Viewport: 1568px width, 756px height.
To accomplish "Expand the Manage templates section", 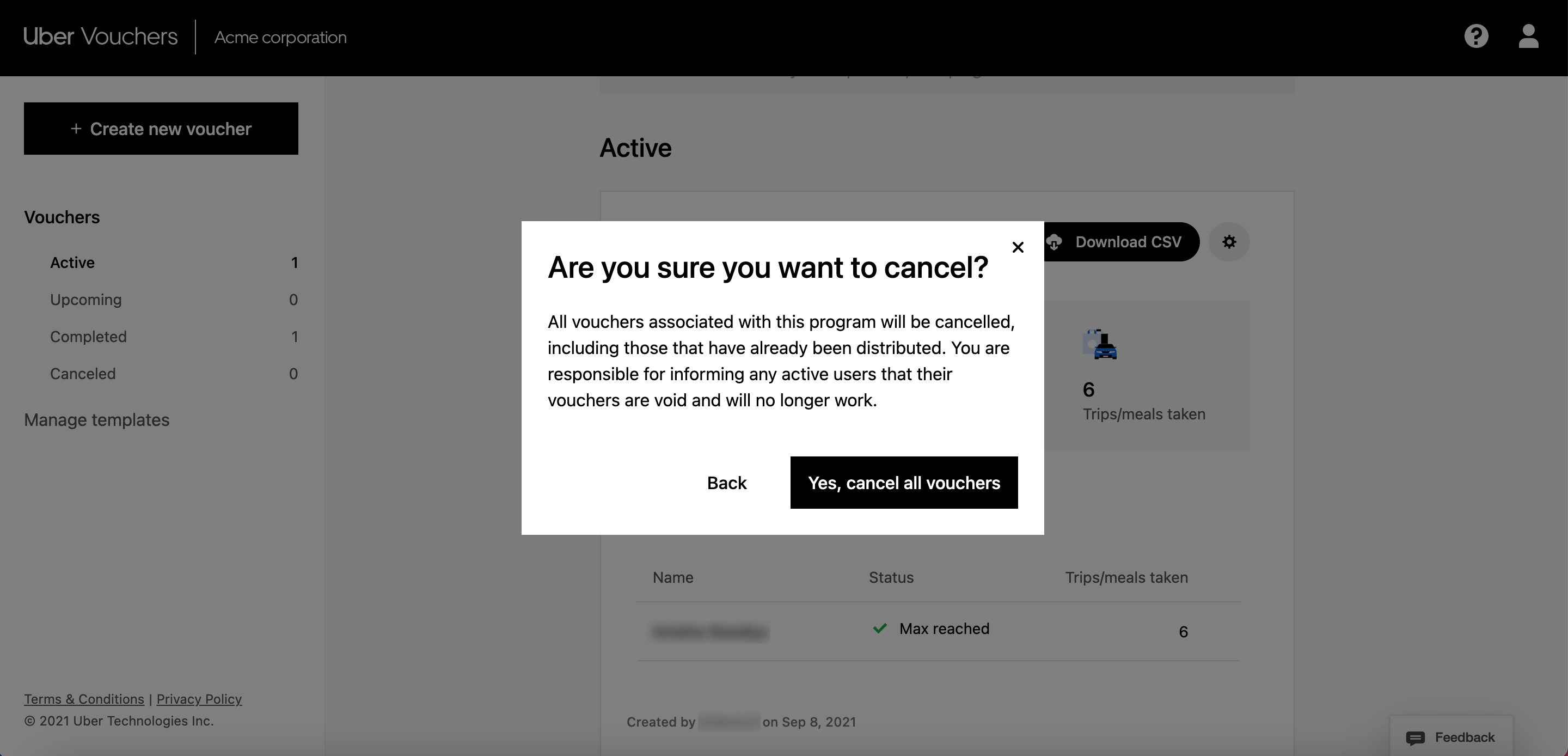I will tap(97, 419).
